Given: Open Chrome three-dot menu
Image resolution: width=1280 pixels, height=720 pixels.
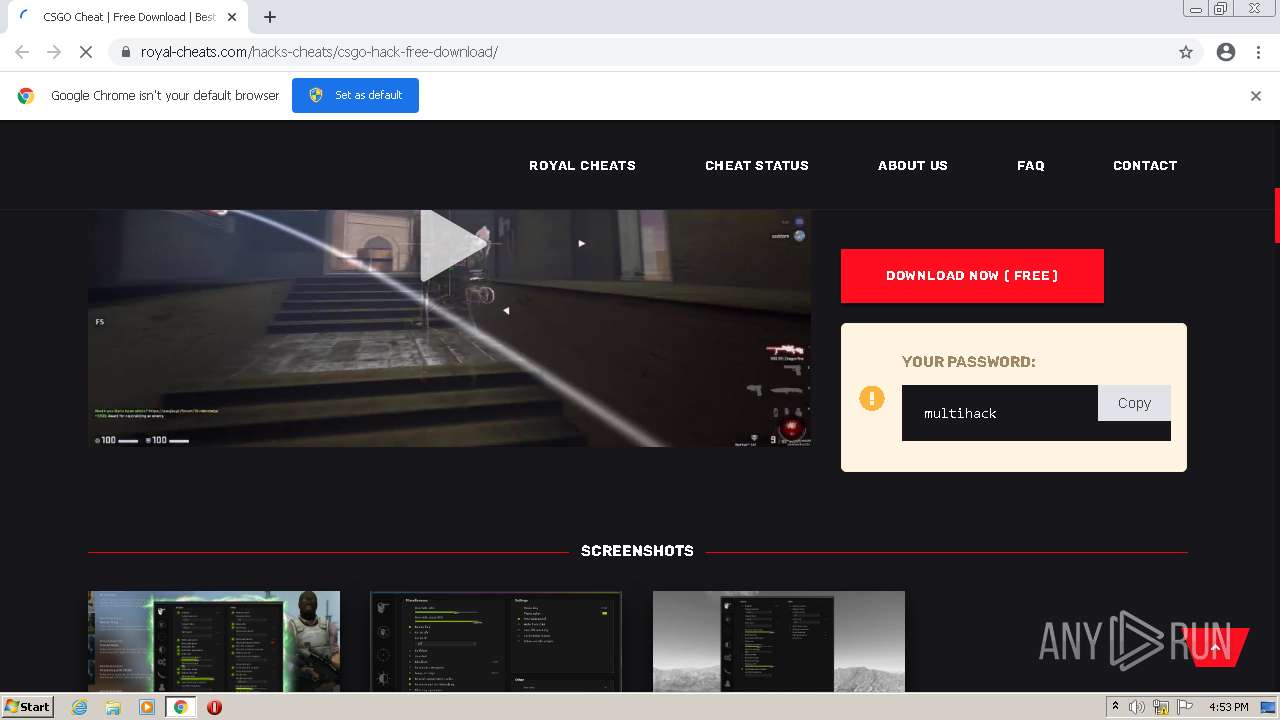Looking at the screenshot, I should [1258, 52].
